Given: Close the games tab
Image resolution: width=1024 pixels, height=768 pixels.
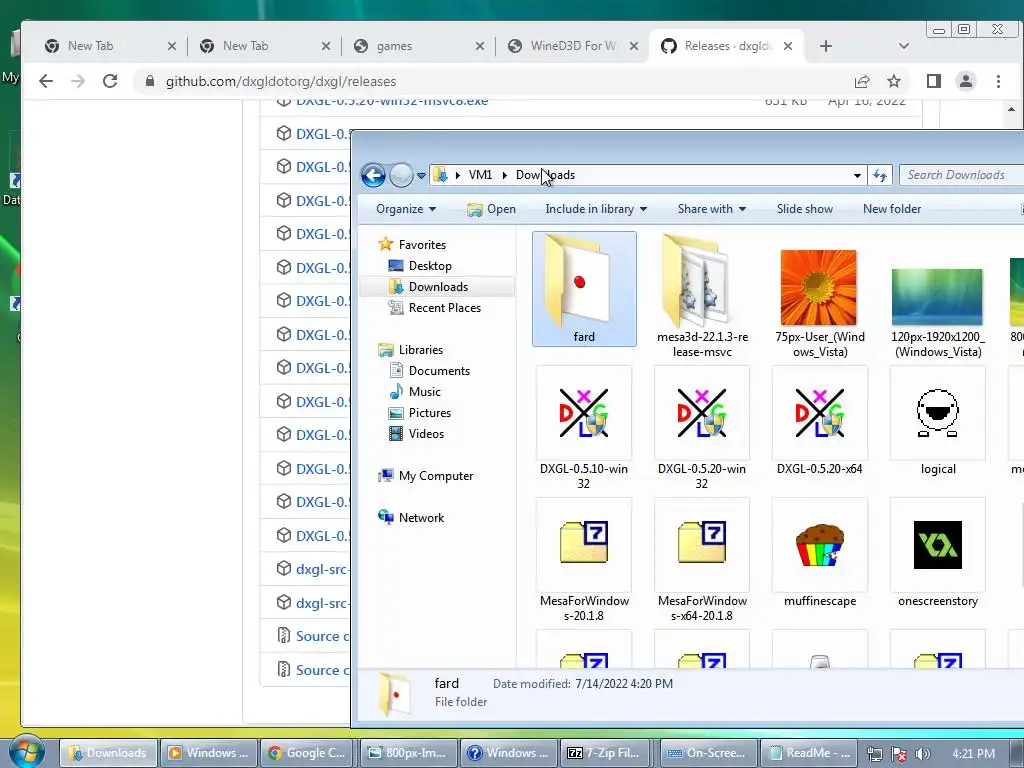Looking at the screenshot, I should click(x=479, y=46).
